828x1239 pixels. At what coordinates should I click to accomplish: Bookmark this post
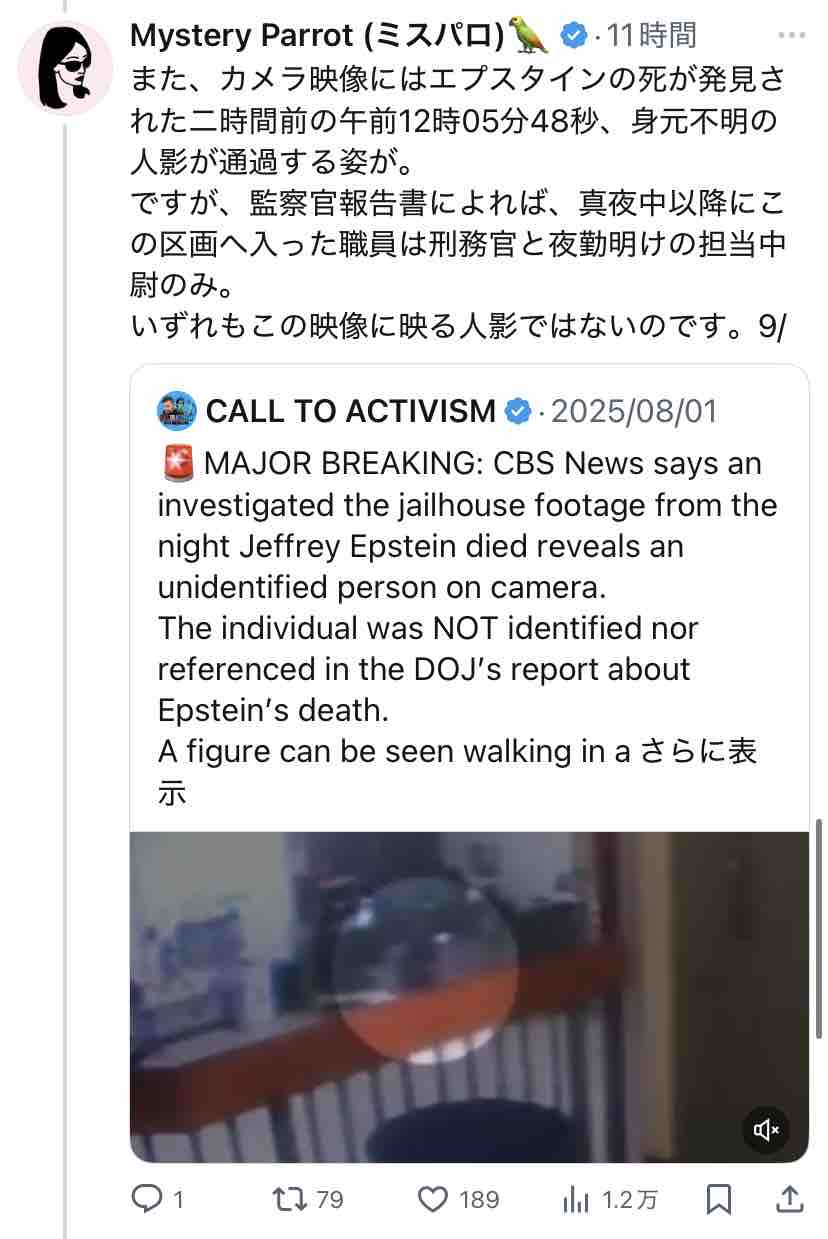(719, 1198)
